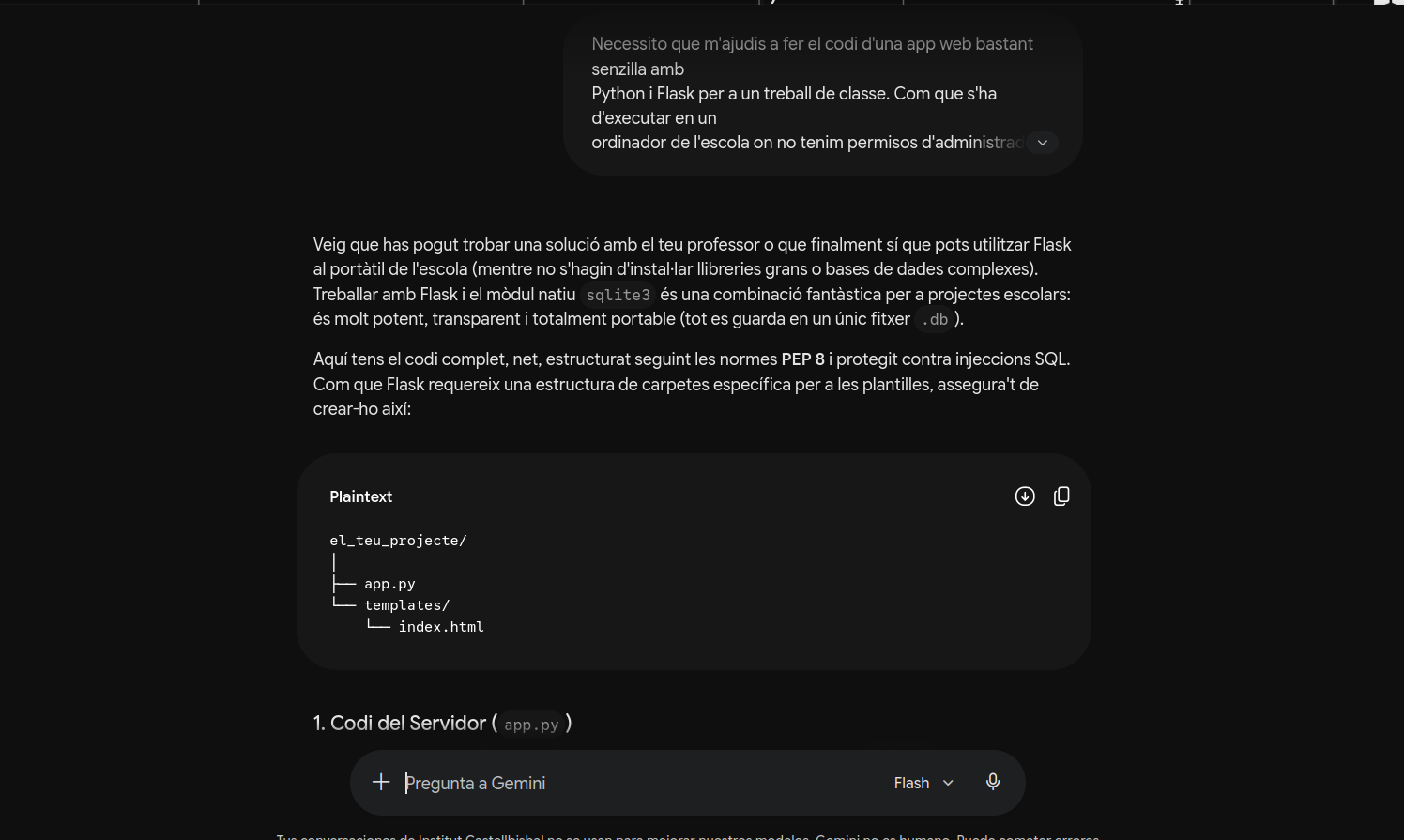Image resolution: width=1404 pixels, height=840 pixels.
Task: Click el_teu_projecte/ root folder line
Action: [x=398, y=541]
